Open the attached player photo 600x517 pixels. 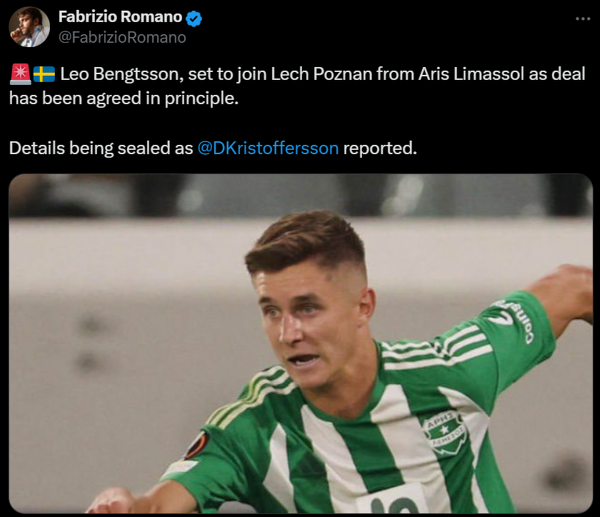300,345
